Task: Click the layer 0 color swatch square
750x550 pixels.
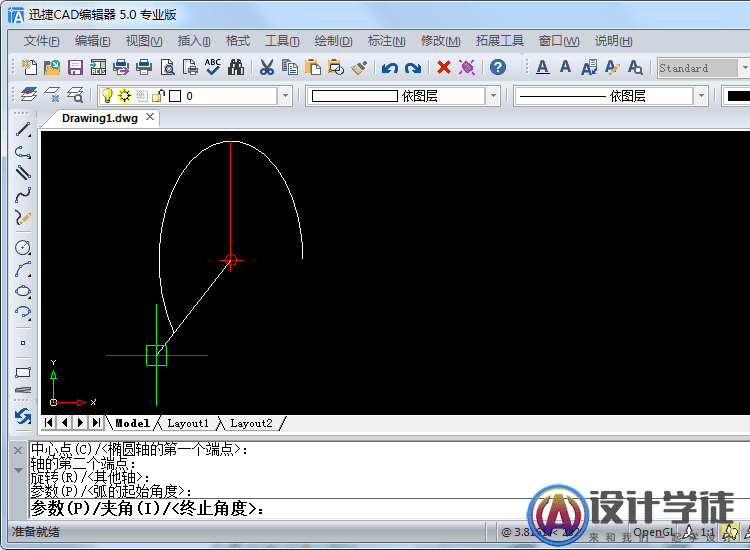Action: point(175,96)
